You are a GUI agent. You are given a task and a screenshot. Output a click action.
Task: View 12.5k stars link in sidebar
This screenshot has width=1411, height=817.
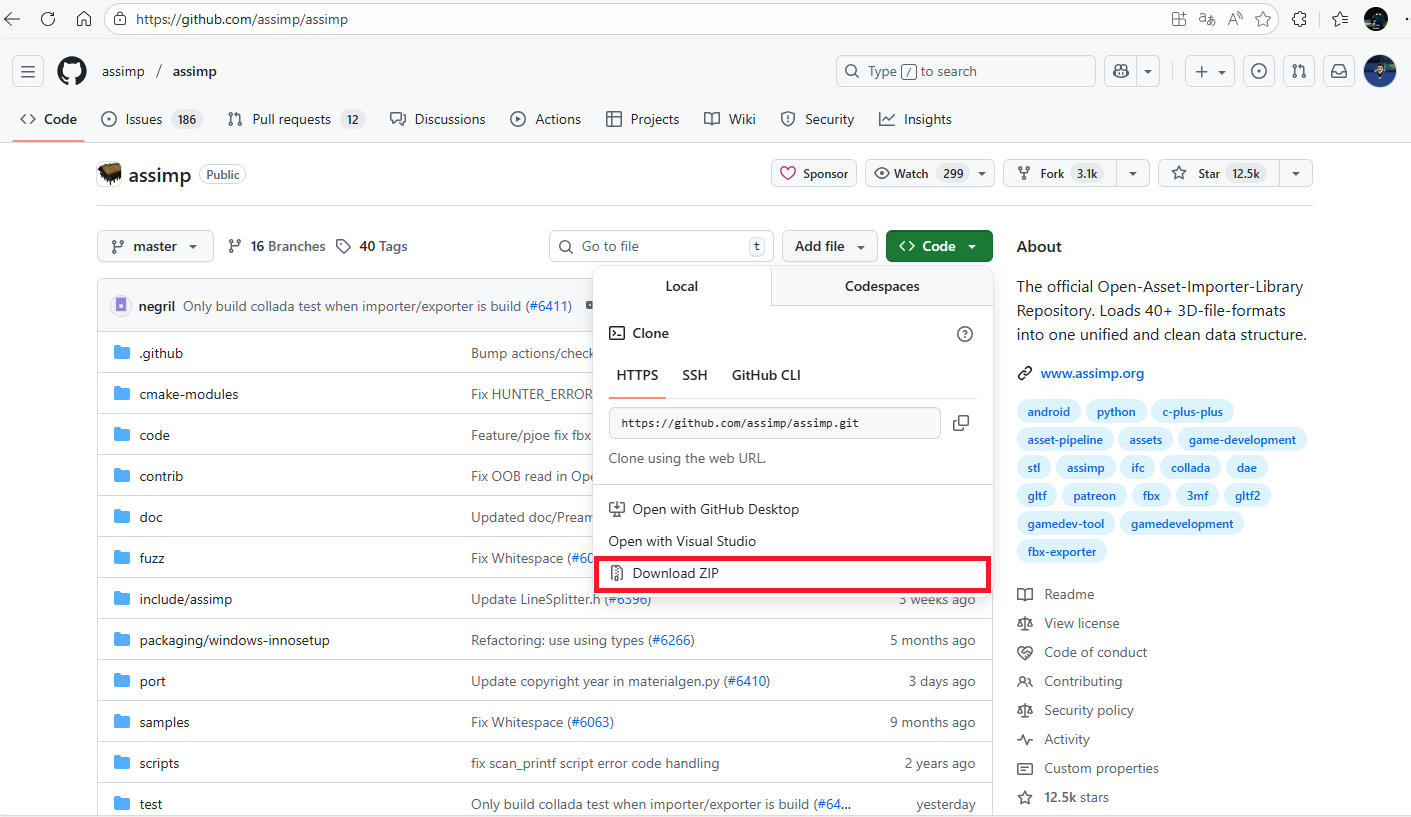1063,797
